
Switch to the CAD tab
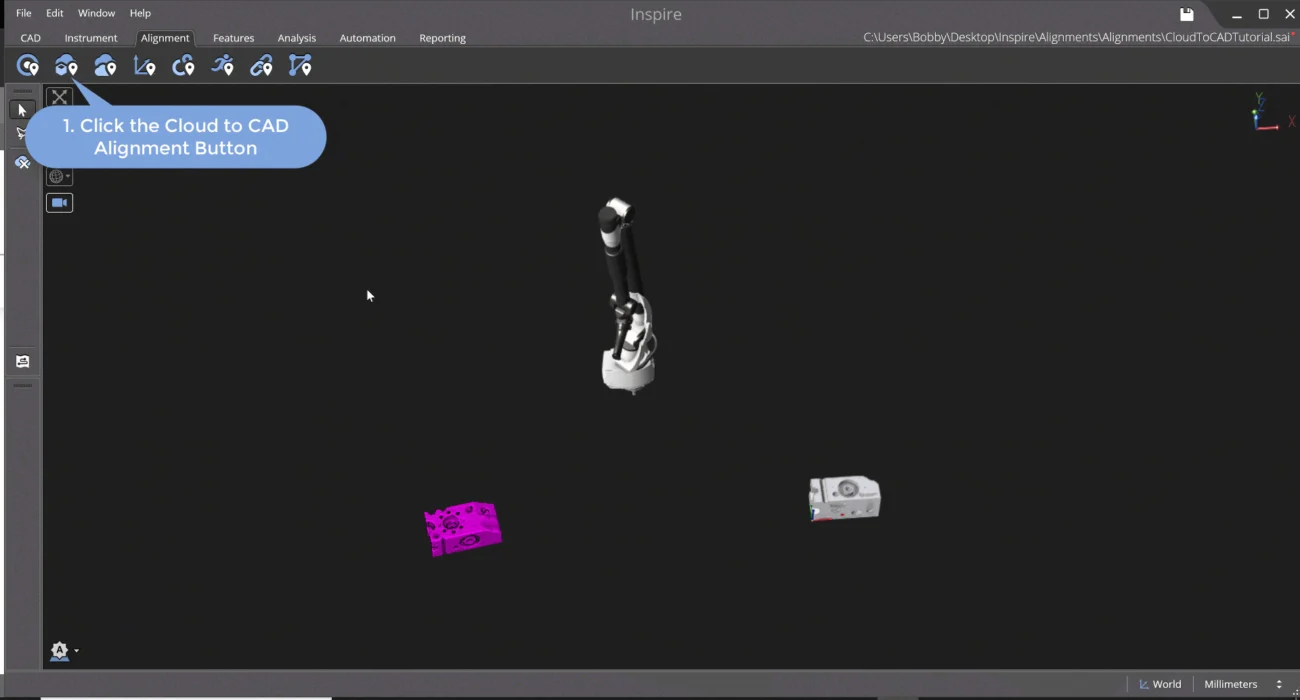(31, 38)
